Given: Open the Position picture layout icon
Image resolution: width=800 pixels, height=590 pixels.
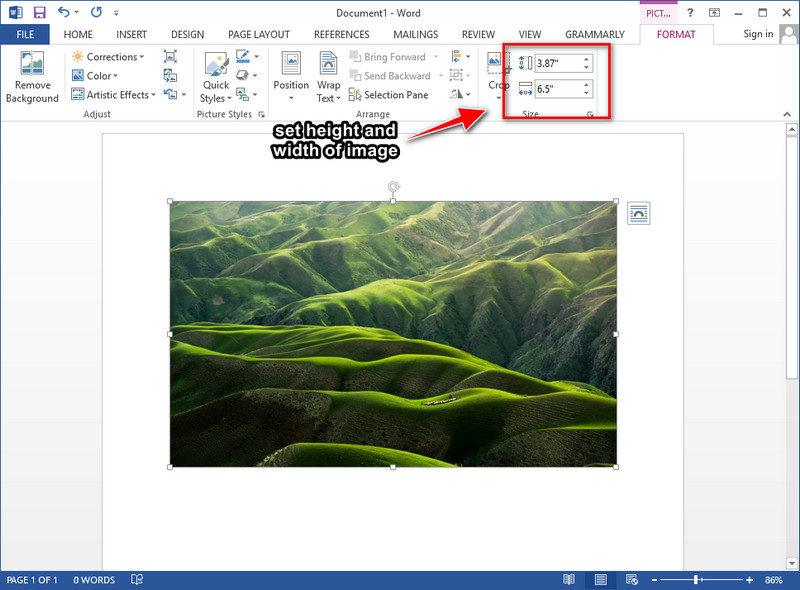Looking at the screenshot, I should [x=291, y=63].
